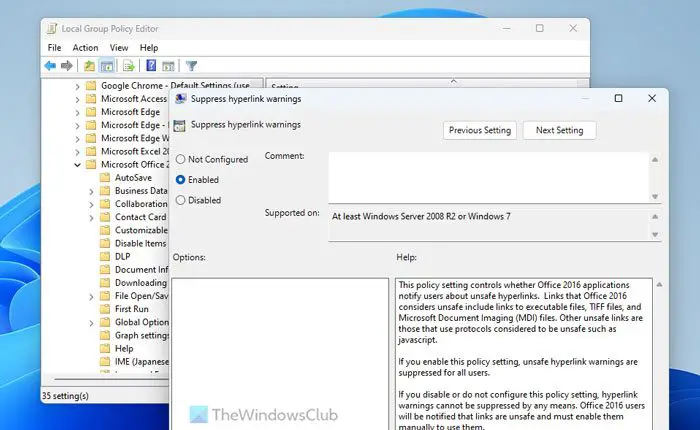Open the Help question-mark toolbar icon
The height and width of the screenshot is (430, 700).
151,66
